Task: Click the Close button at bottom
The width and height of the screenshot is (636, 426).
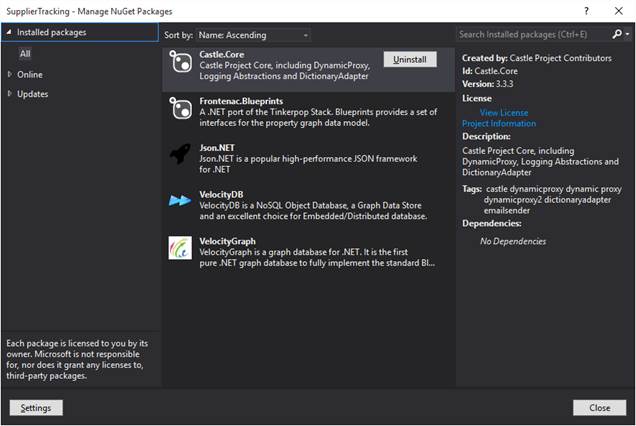Action: click(599, 408)
